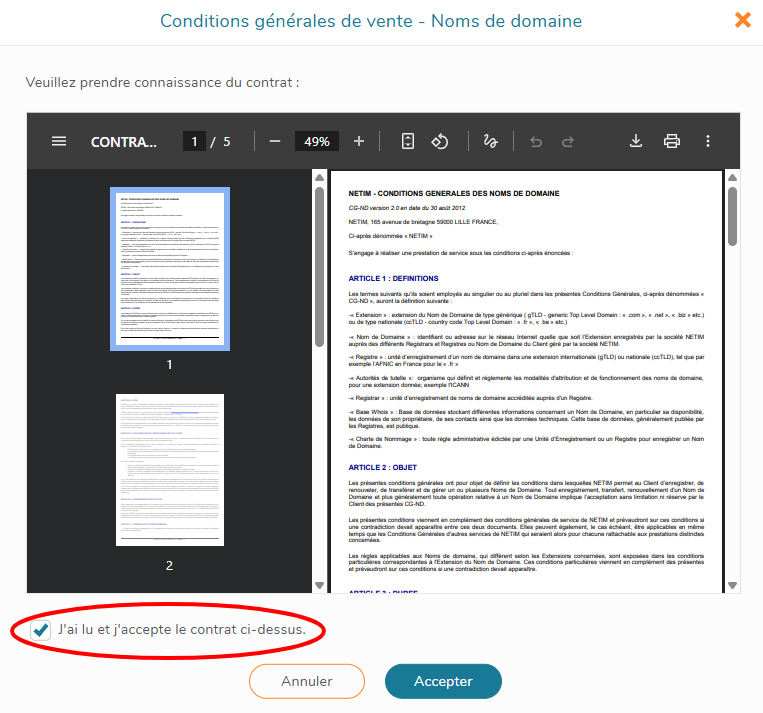763x713 pixels.
Task: Select page 1 thumbnail
Action: tap(169, 268)
